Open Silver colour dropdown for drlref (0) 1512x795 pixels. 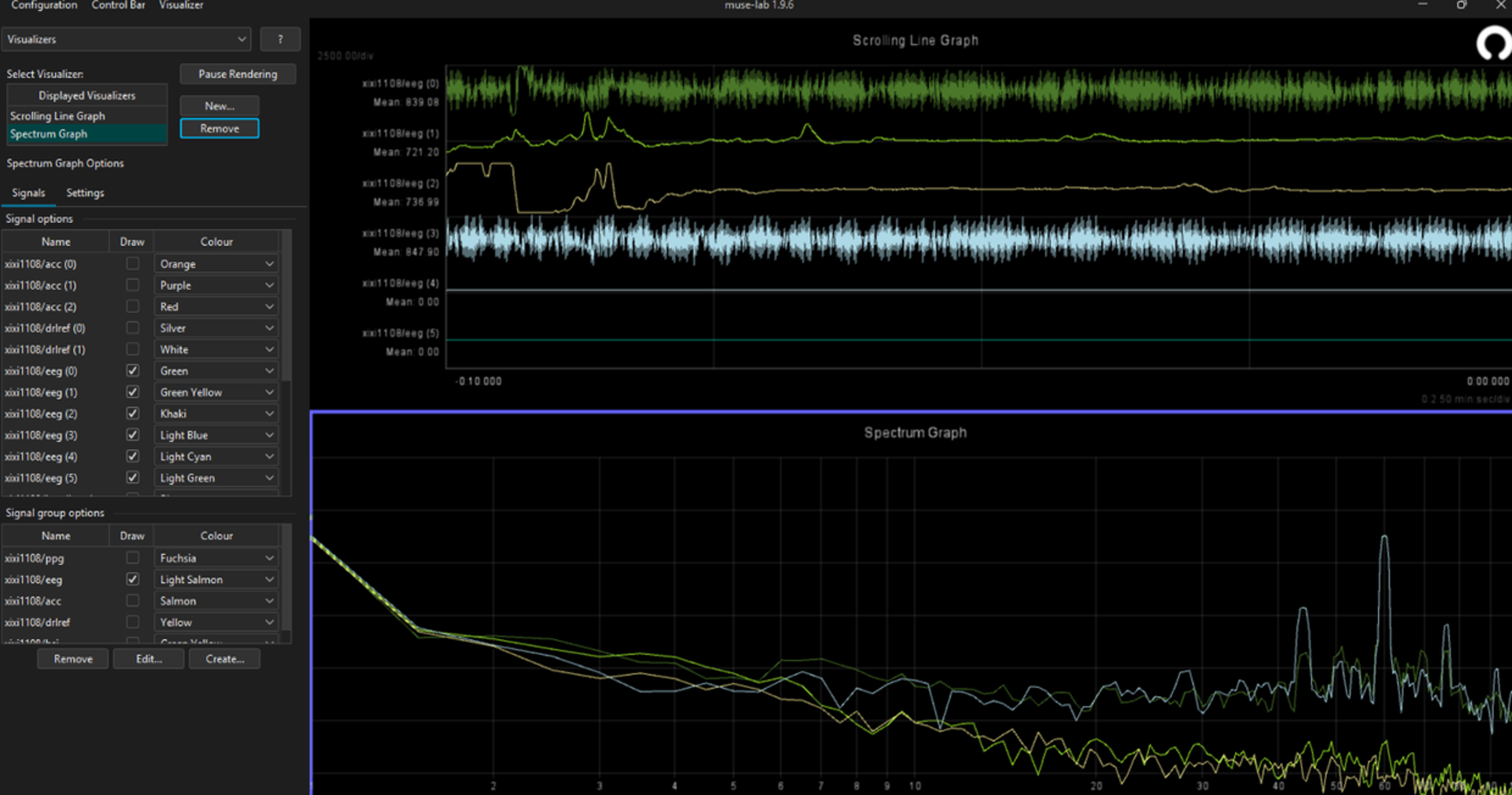(x=216, y=328)
